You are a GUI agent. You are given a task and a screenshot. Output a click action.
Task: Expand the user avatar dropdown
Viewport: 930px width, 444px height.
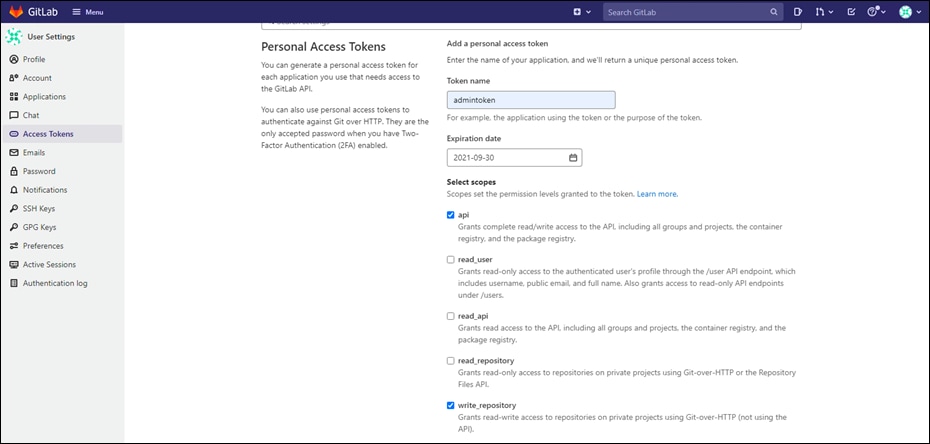(x=909, y=12)
